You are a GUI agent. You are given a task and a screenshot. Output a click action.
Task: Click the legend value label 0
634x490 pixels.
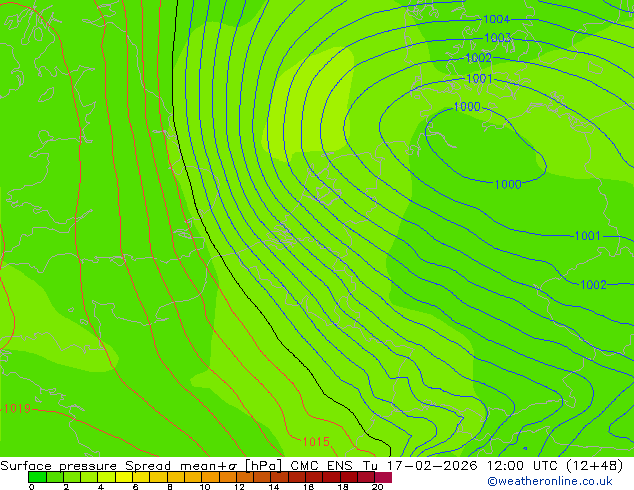click(32, 487)
